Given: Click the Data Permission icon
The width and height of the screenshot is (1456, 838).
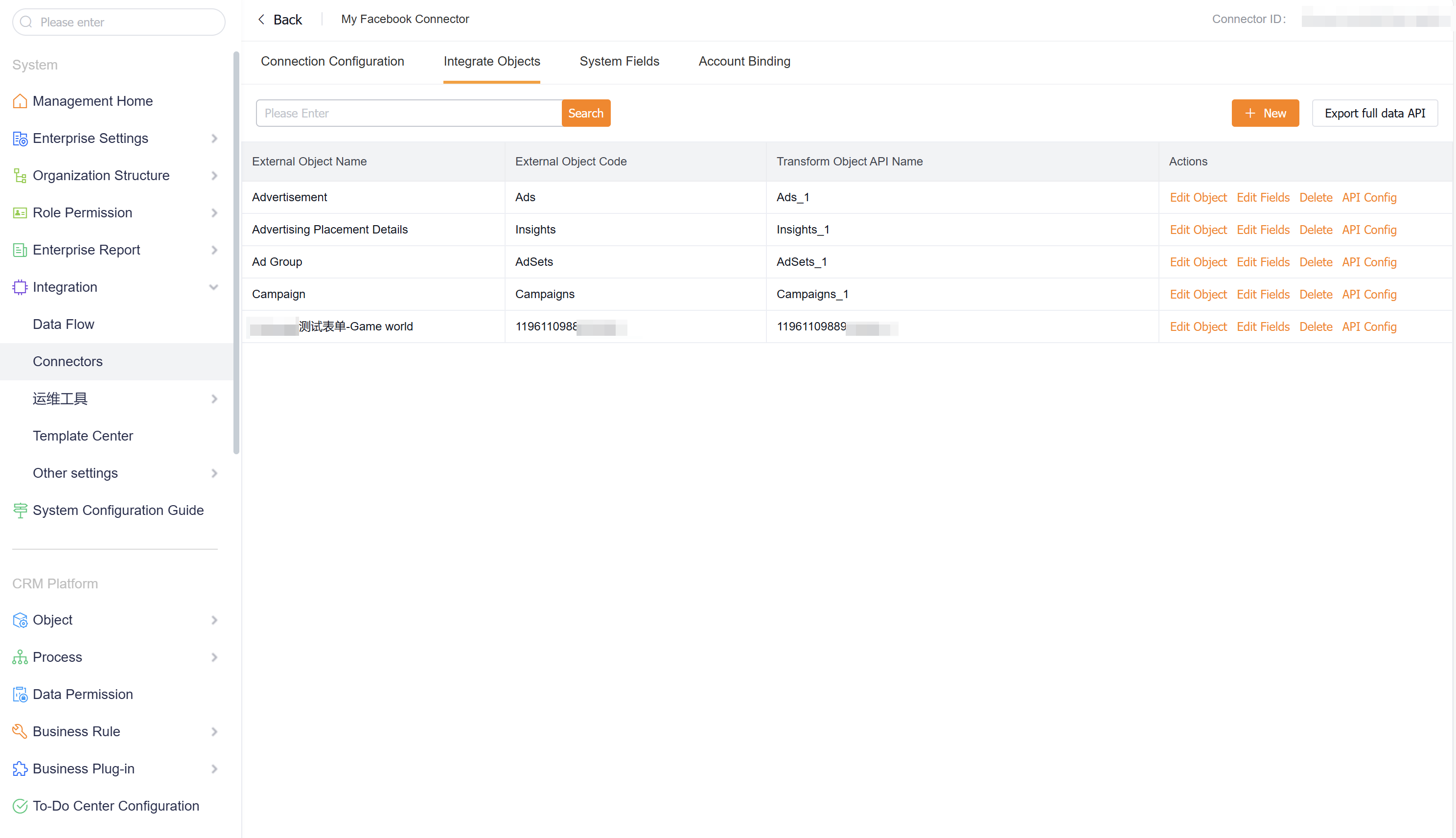Looking at the screenshot, I should coord(20,695).
